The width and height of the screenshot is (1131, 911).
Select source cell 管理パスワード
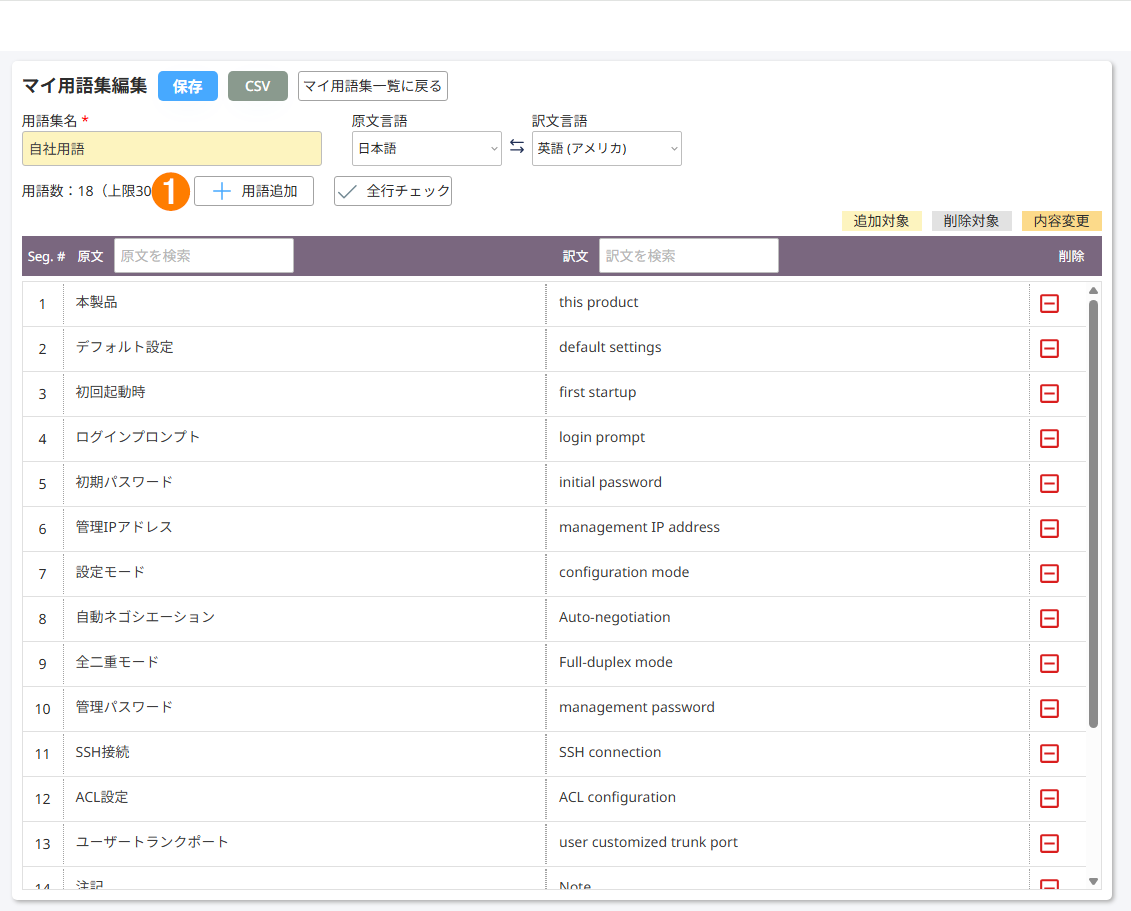pos(304,708)
